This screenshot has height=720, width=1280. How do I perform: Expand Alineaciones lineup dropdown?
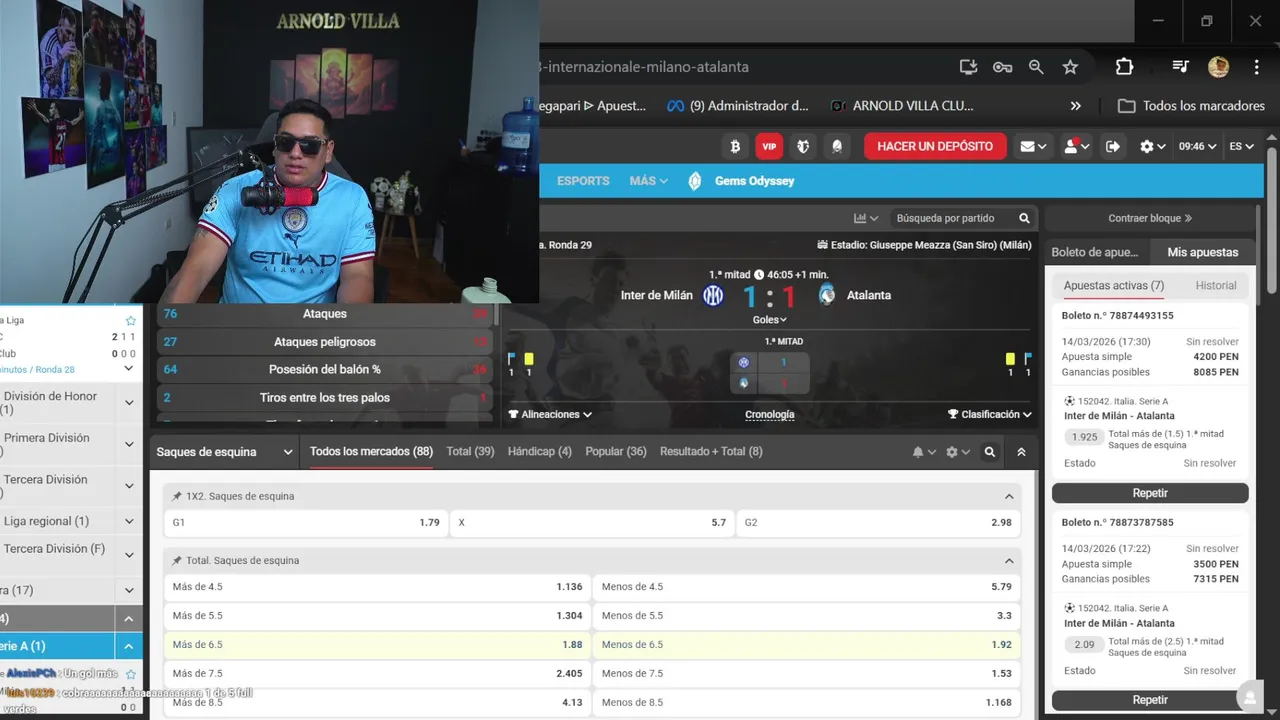click(550, 414)
